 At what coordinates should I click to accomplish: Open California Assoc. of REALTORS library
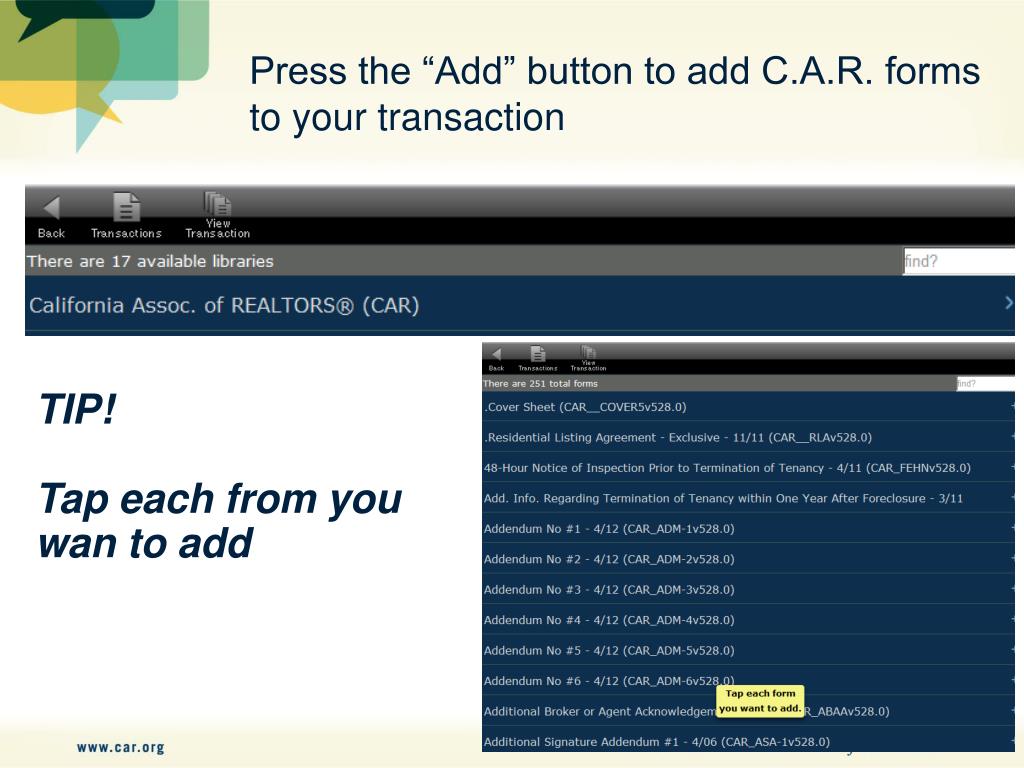click(520, 305)
